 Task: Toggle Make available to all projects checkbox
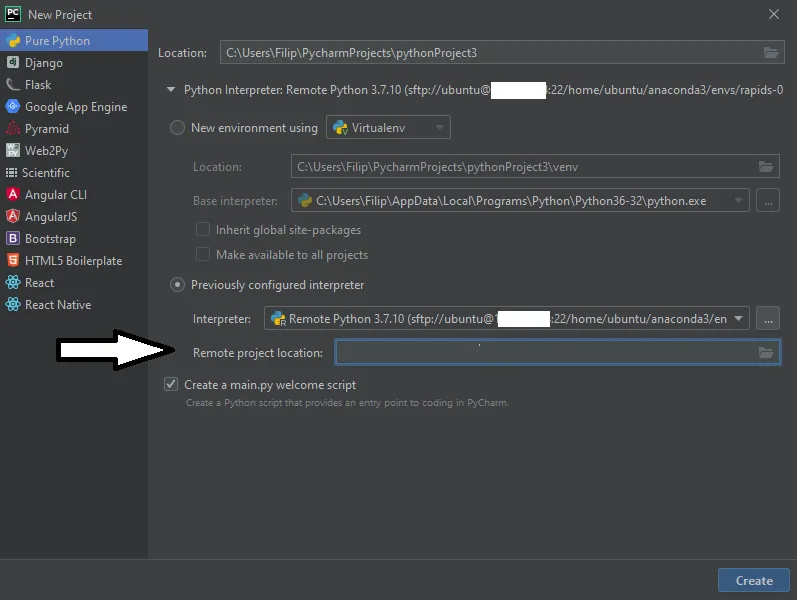click(x=203, y=254)
